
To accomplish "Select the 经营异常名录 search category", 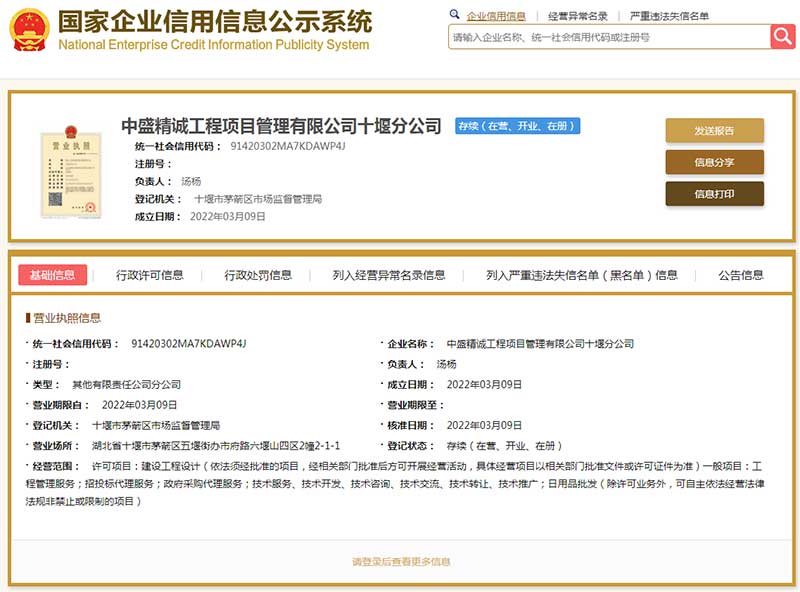I will (578, 16).
